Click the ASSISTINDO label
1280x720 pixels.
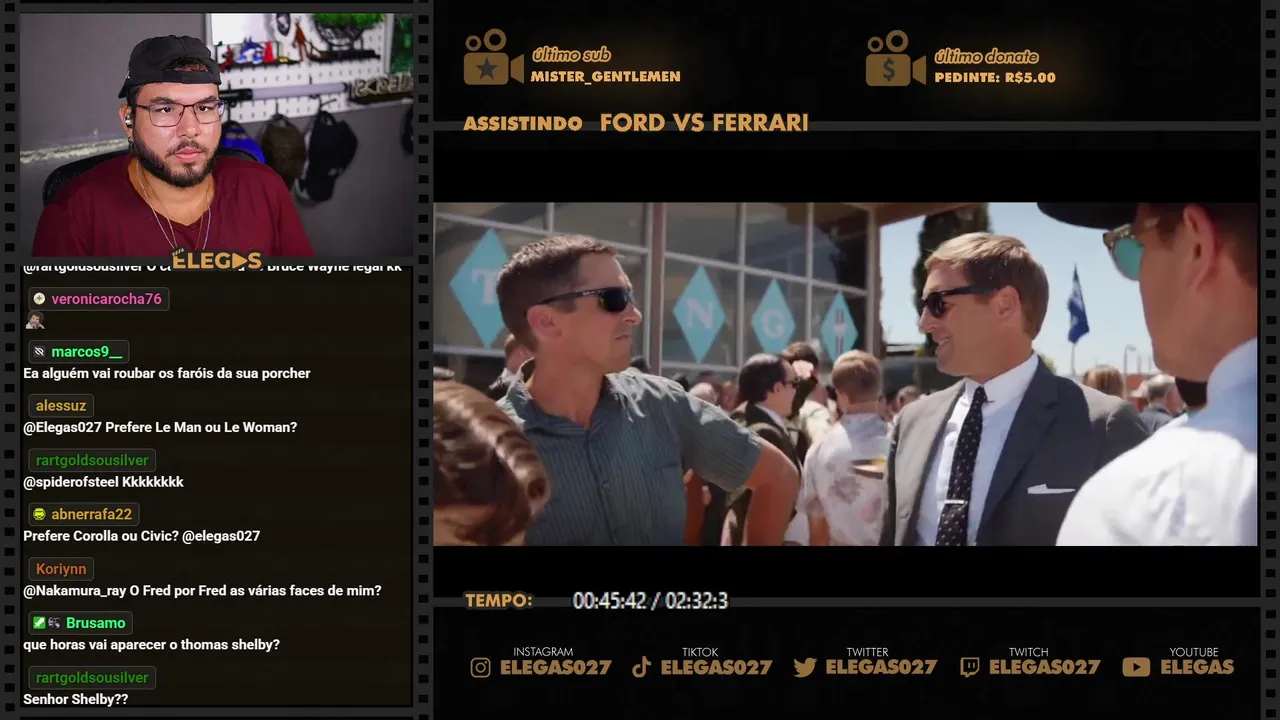(523, 124)
